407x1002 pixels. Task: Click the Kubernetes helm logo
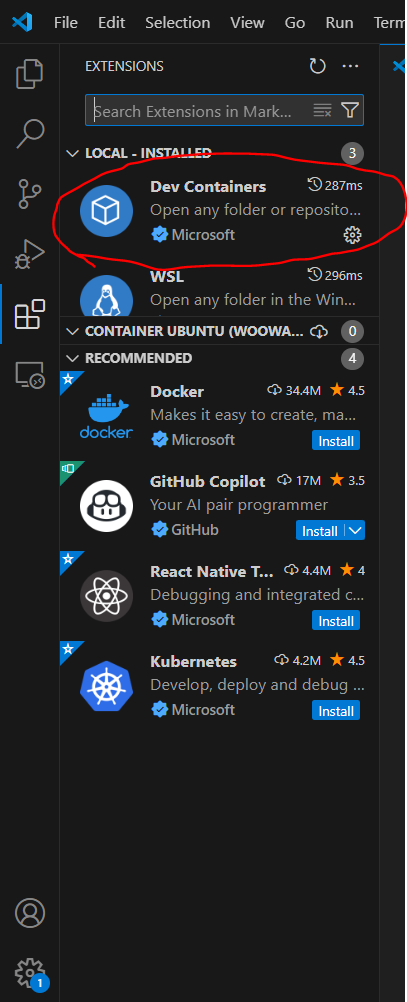tap(106, 686)
